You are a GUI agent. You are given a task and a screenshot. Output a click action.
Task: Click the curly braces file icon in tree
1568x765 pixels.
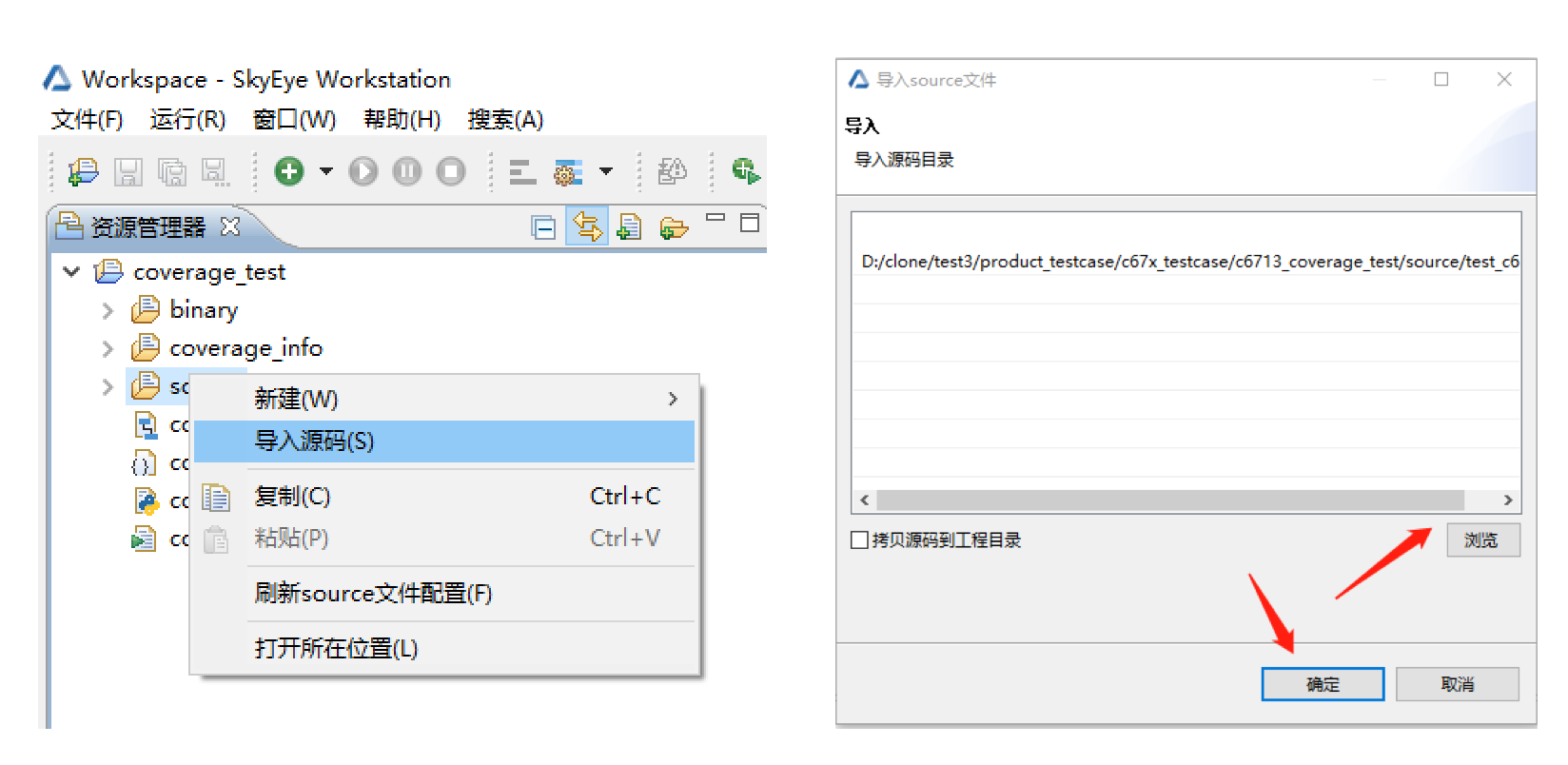tap(144, 463)
